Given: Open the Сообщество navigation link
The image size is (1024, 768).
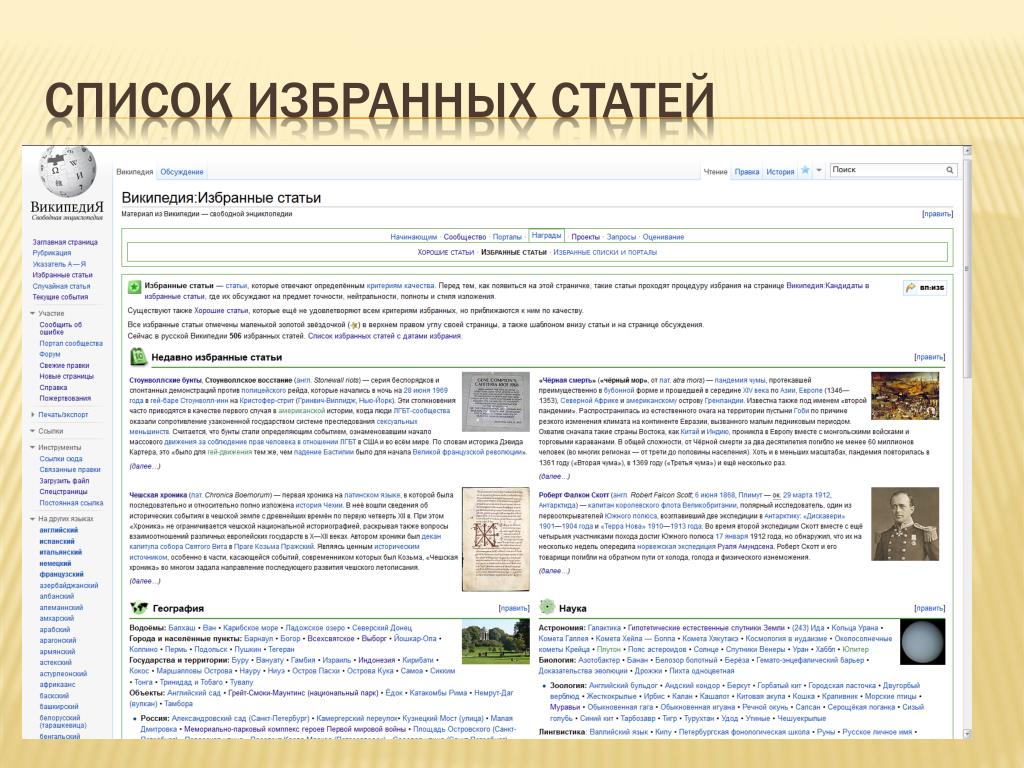Looking at the screenshot, I should (x=465, y=237).
